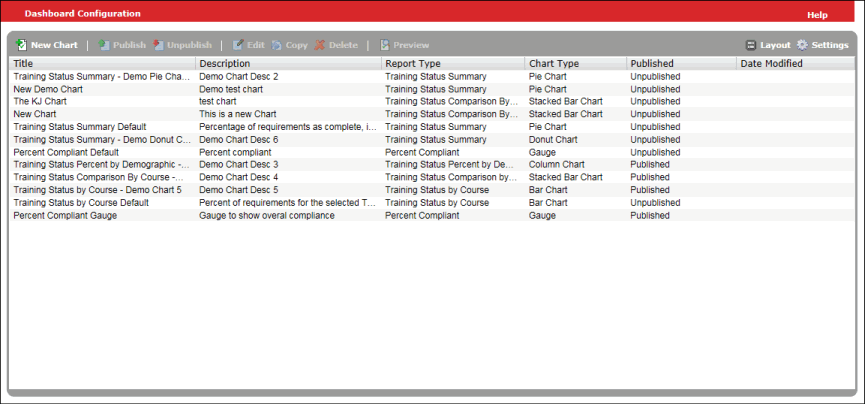Open the Help link
Image resolution: width=865 pixels, height=404 pixels.
817,15
